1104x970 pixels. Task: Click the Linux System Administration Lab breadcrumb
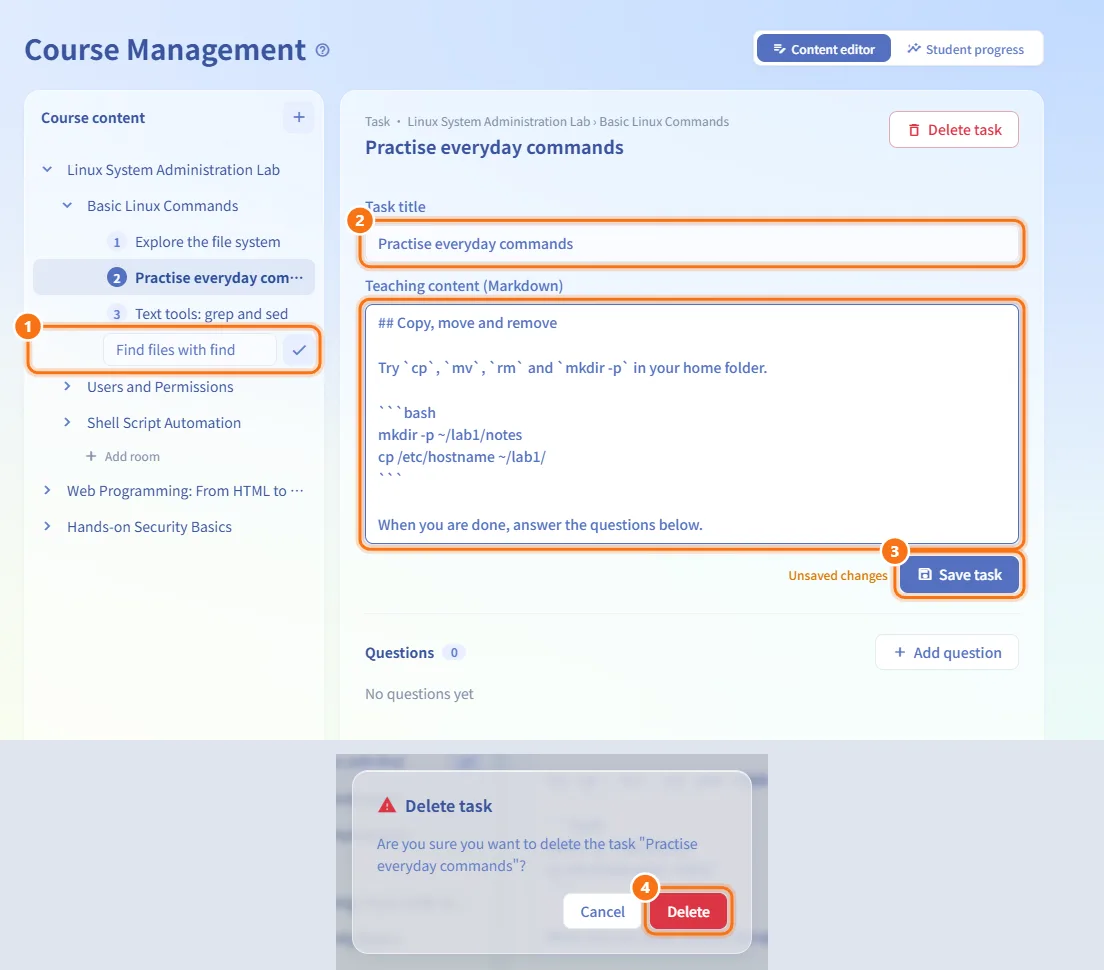(x=498, y=121)
